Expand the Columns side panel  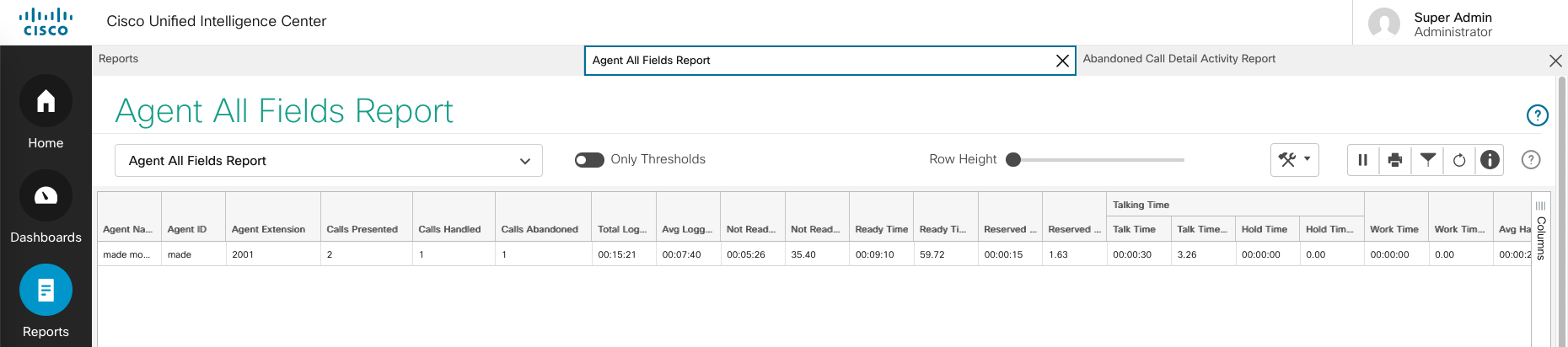(x=1541, y=231)
